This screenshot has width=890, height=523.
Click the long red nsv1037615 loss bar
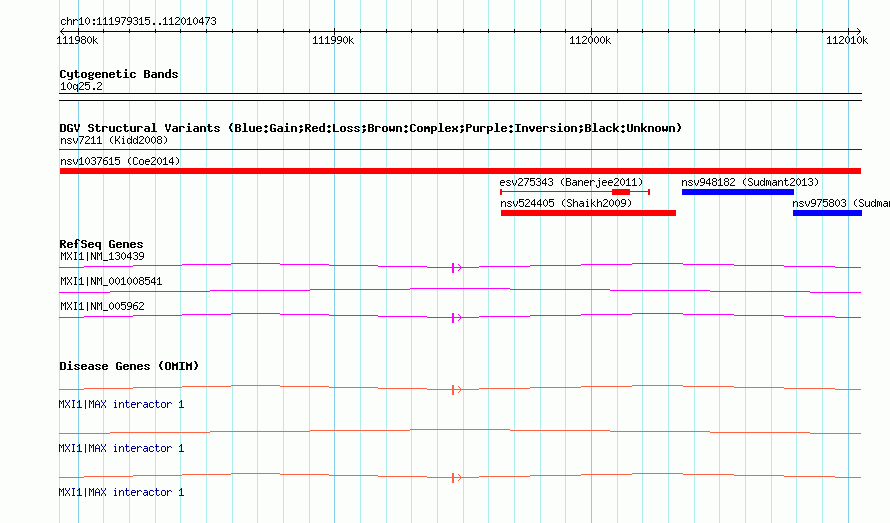[460, 171]
